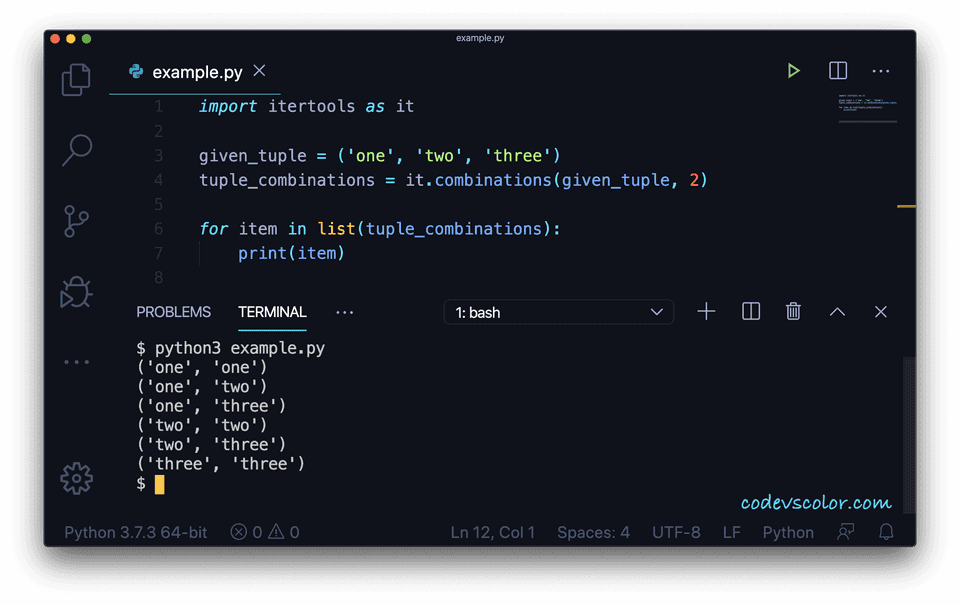This screenshot has height=605, width=960.
Task: Create a new terminal with the plus icon
Action: click(706, 311)
